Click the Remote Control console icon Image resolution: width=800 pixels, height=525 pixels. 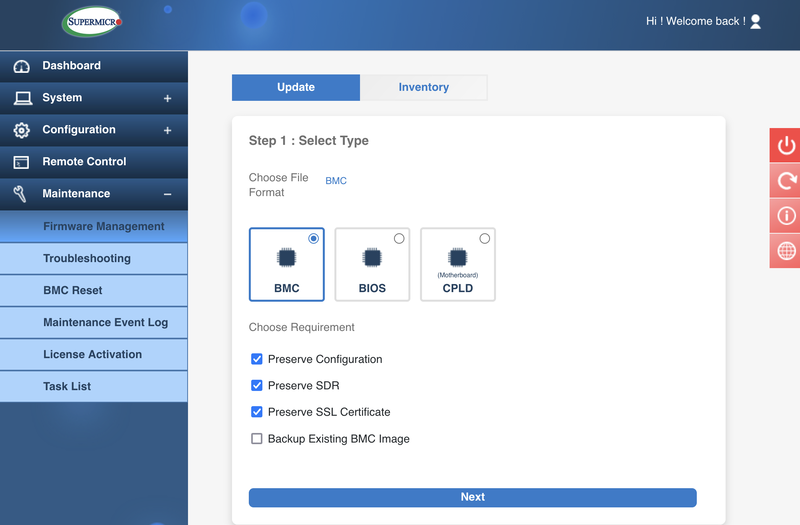(21, 162)
